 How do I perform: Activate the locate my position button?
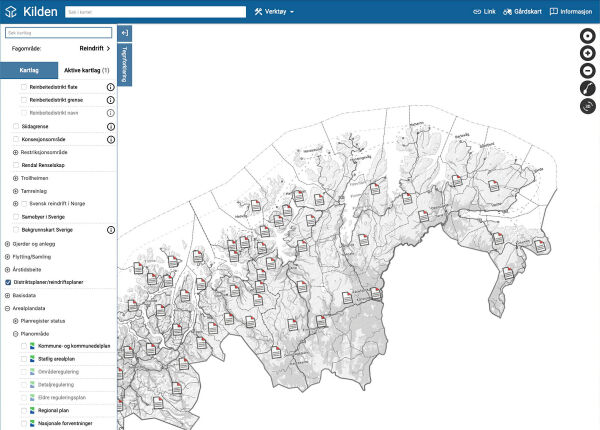tap(587, 36)
